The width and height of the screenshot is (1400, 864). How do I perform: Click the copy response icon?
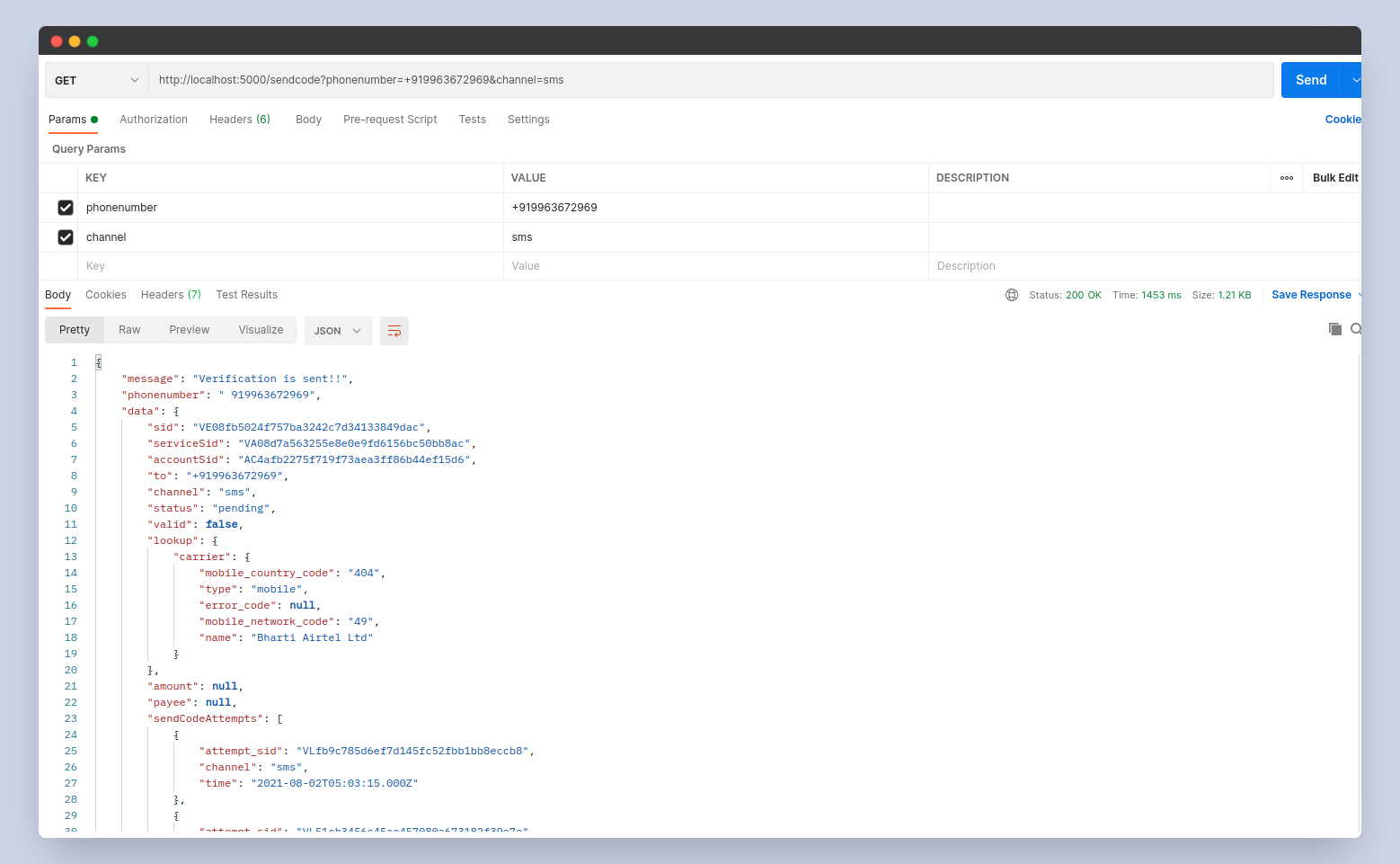pos(1335,329)
